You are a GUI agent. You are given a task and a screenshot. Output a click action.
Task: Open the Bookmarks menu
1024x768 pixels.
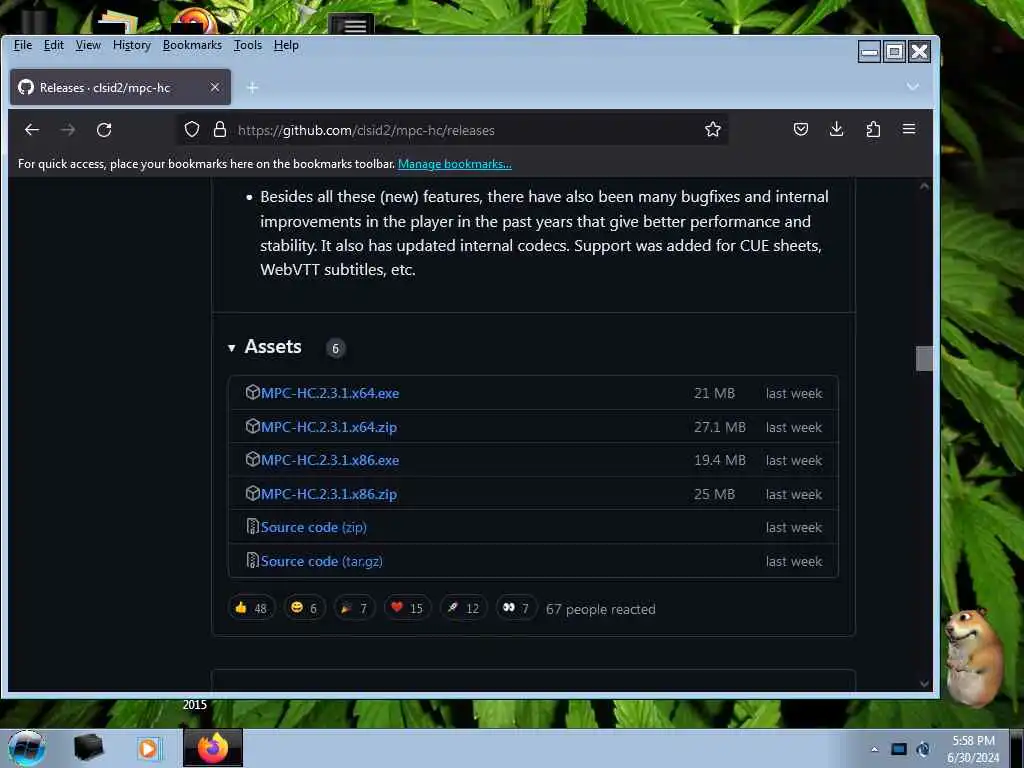pos(192,45)
